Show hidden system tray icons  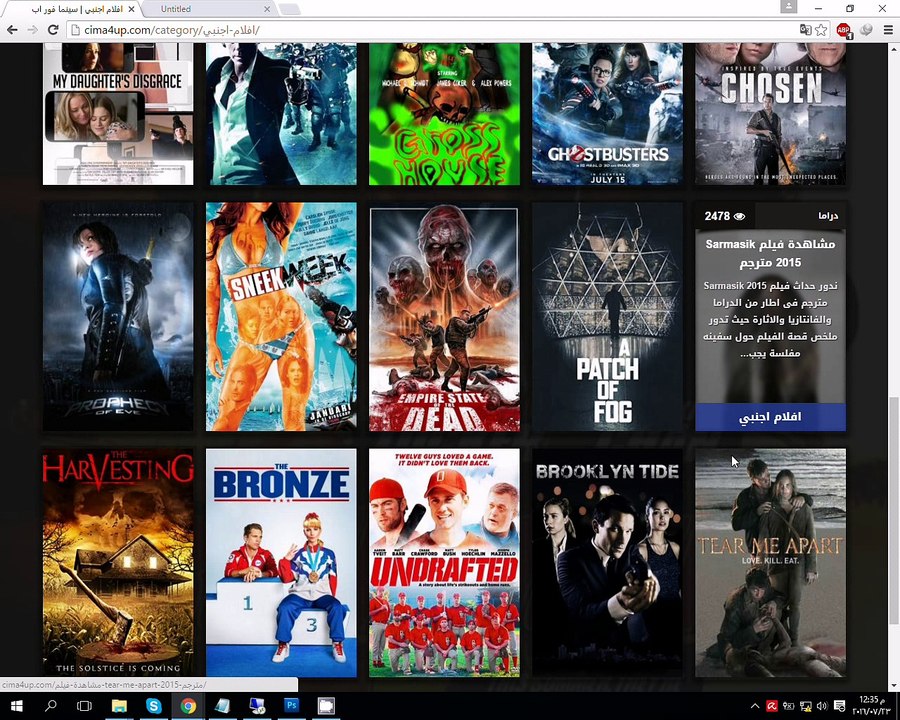click(755, 706)
